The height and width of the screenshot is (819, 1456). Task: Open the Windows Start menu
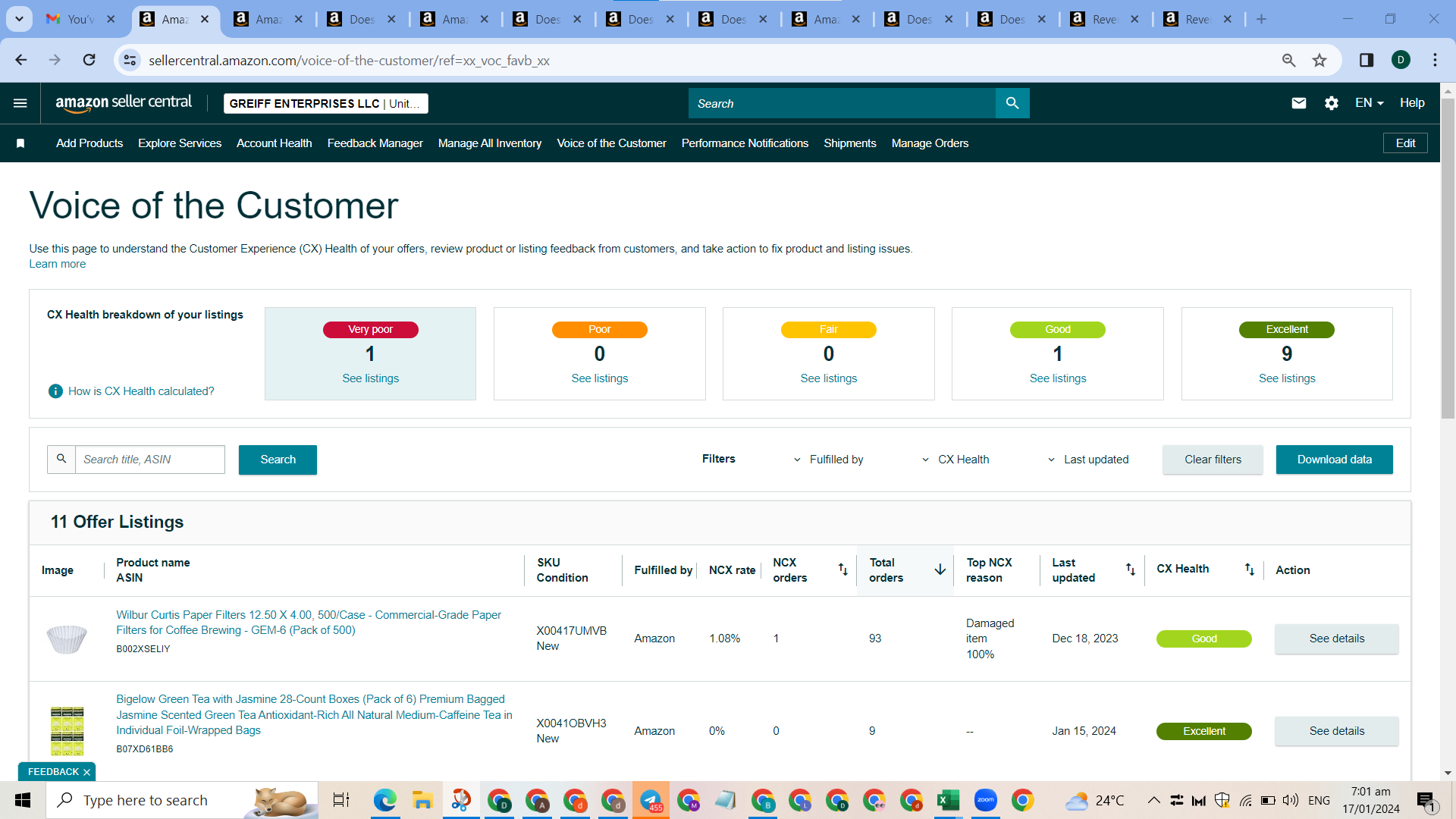[23, 800]
